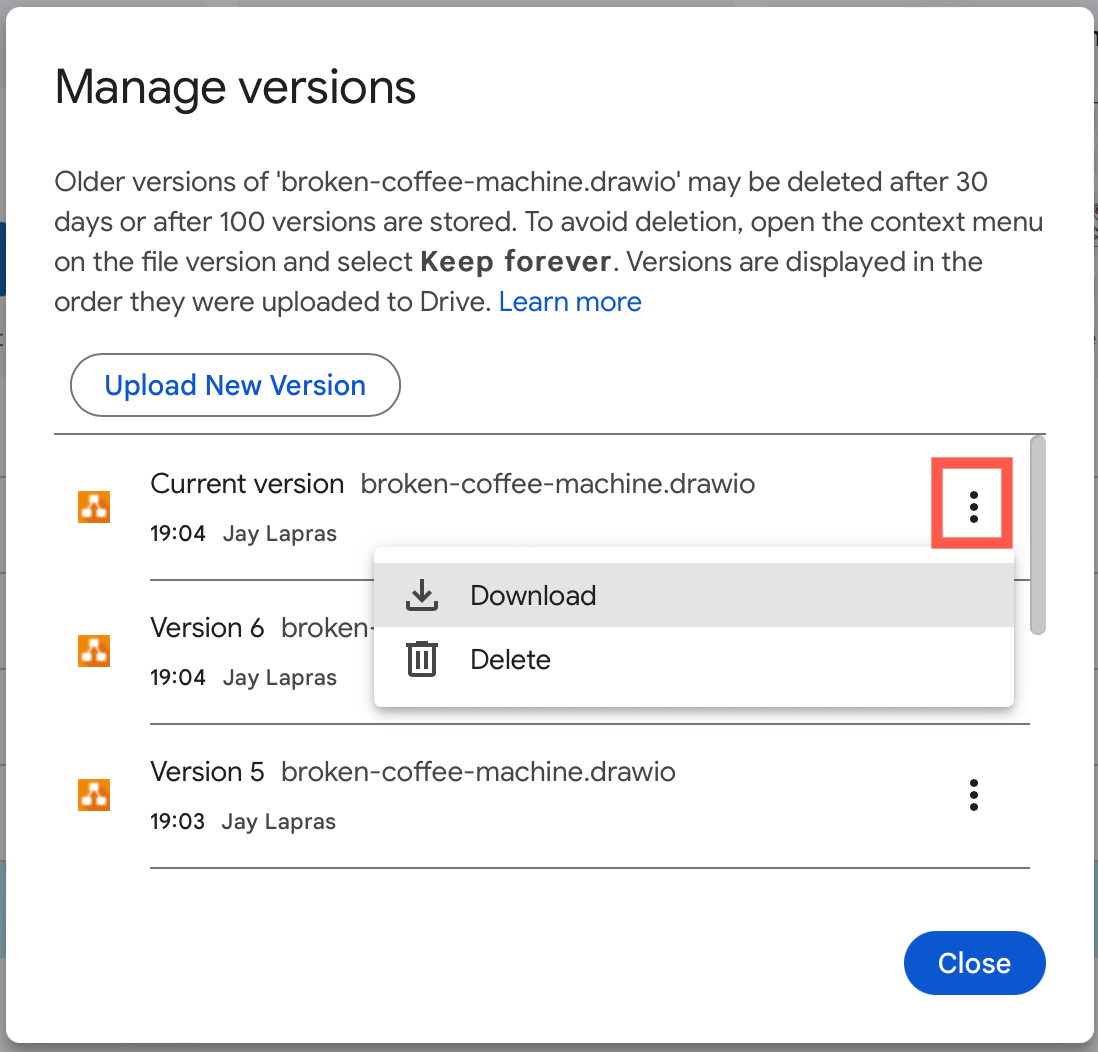Open the Learn more link
This screenshot has width=1098, height=1052.
coord(570,301)
